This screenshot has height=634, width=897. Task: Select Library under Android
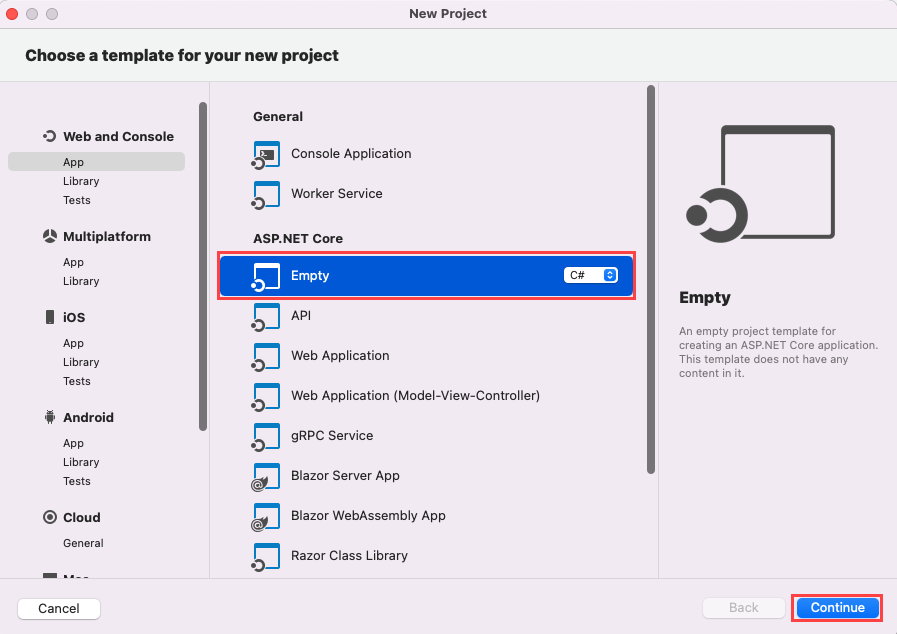coord(81,462)
